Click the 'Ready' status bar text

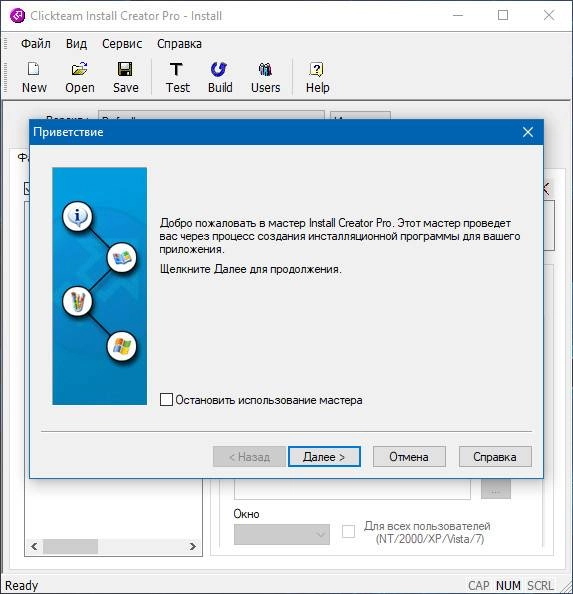pyautogui.click(x=22, y=585)
